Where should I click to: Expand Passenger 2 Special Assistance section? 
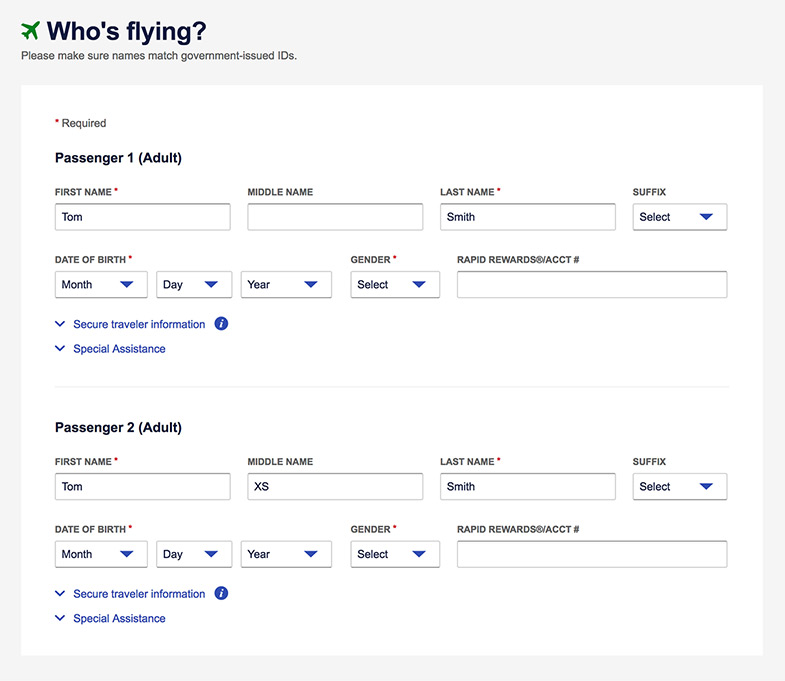click(118, 619)
